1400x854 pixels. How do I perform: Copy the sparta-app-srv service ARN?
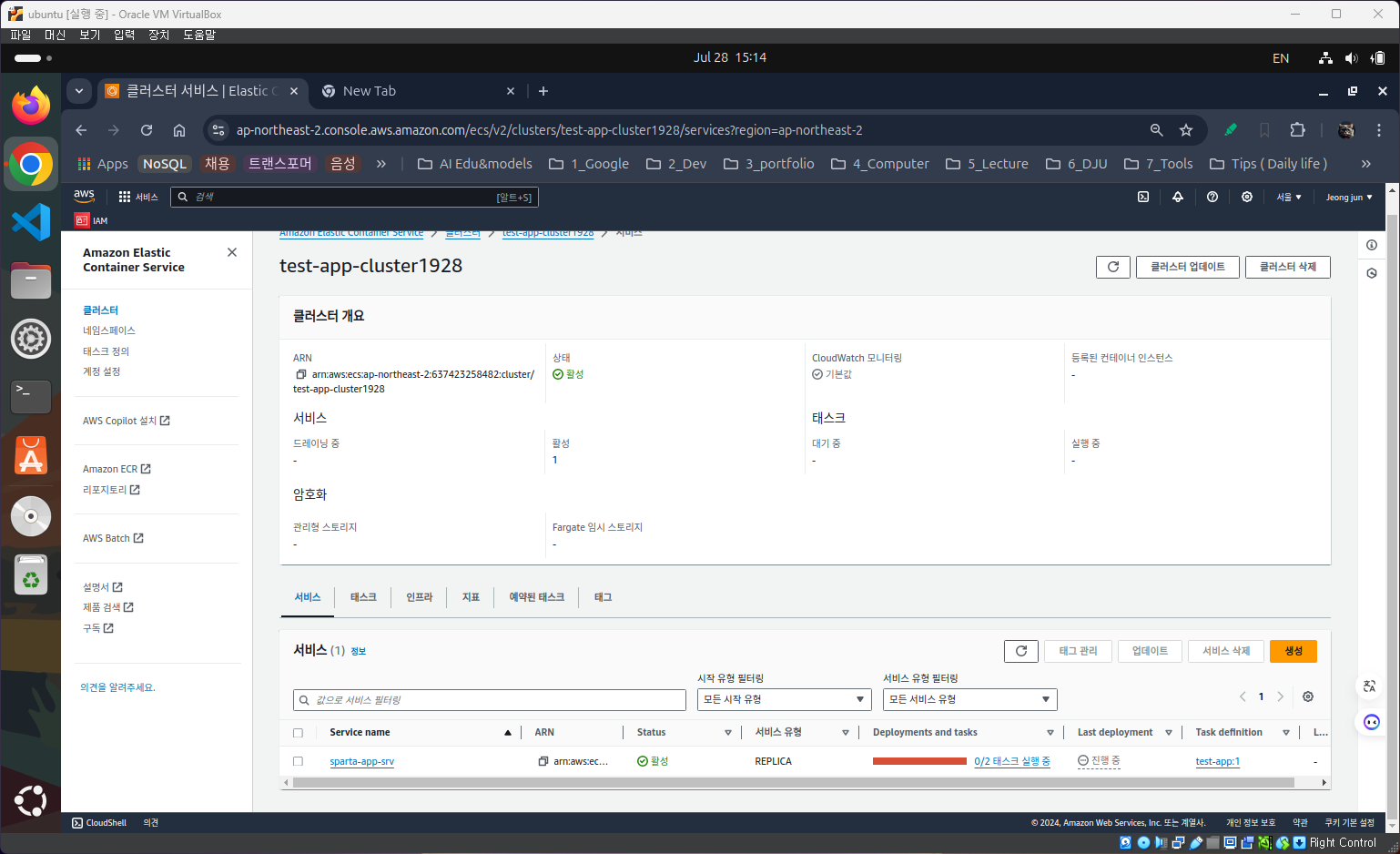click(x=543, y=761)
